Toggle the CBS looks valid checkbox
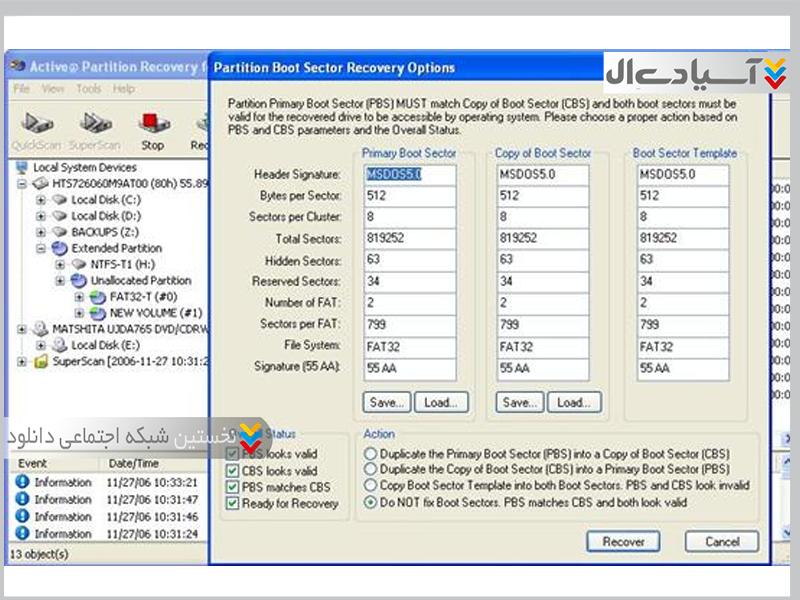 coord(233,471)
